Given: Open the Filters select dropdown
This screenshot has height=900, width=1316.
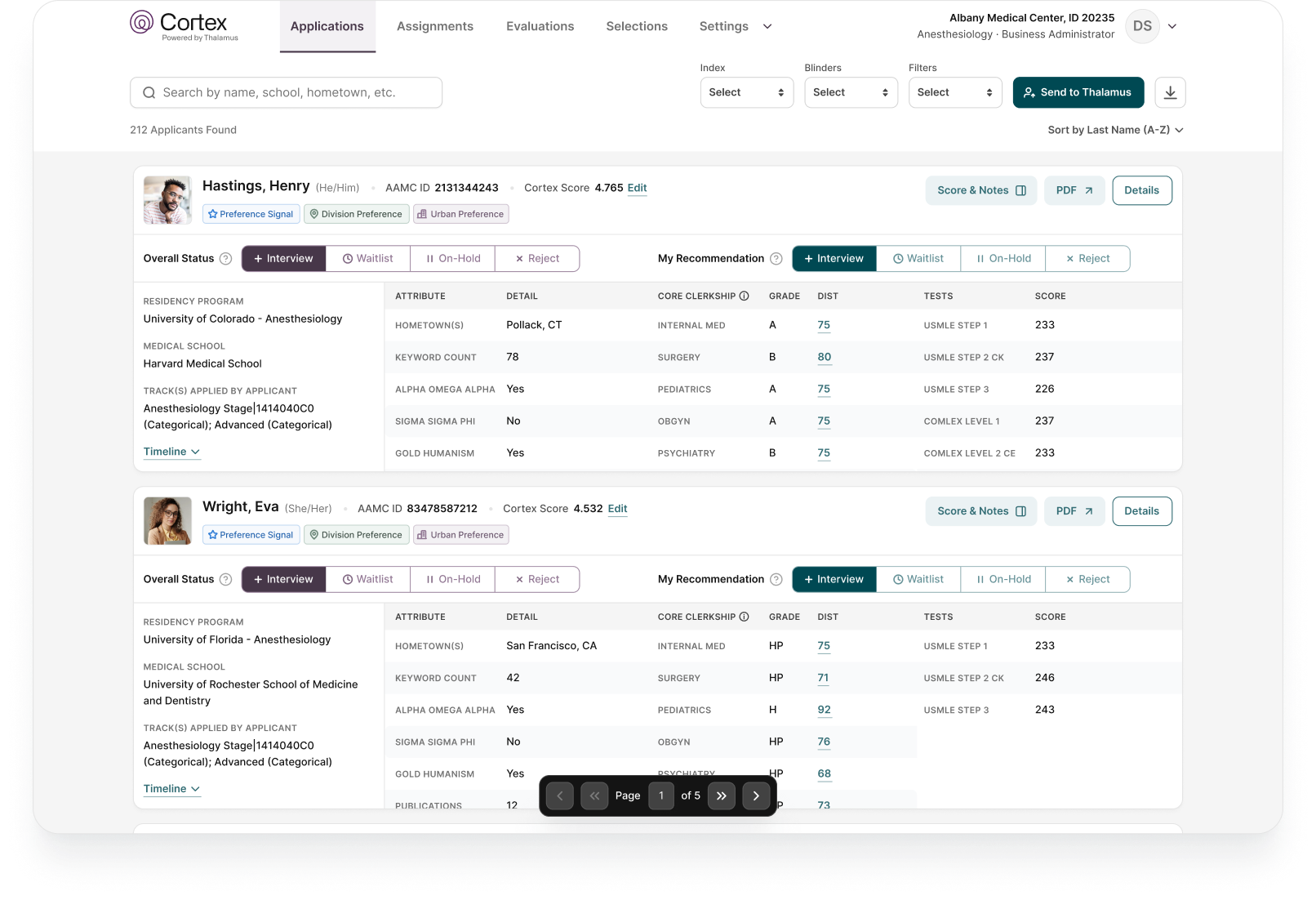Looking at the screenshot, I should point(954,92).
